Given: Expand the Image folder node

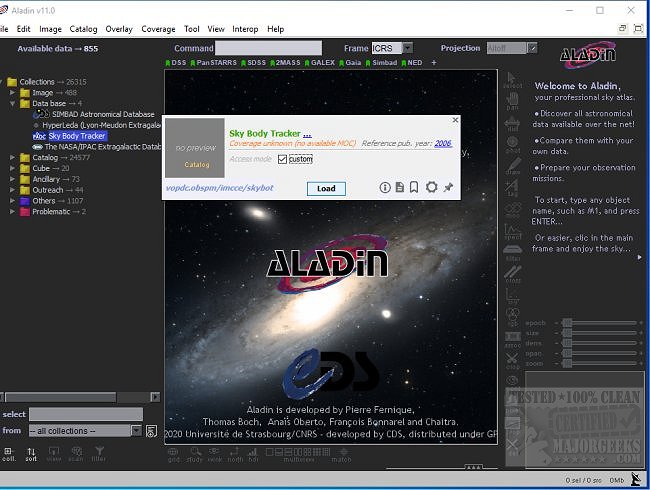Looking at the screenshot, I should pyautogui.click(x=12, y=92).
